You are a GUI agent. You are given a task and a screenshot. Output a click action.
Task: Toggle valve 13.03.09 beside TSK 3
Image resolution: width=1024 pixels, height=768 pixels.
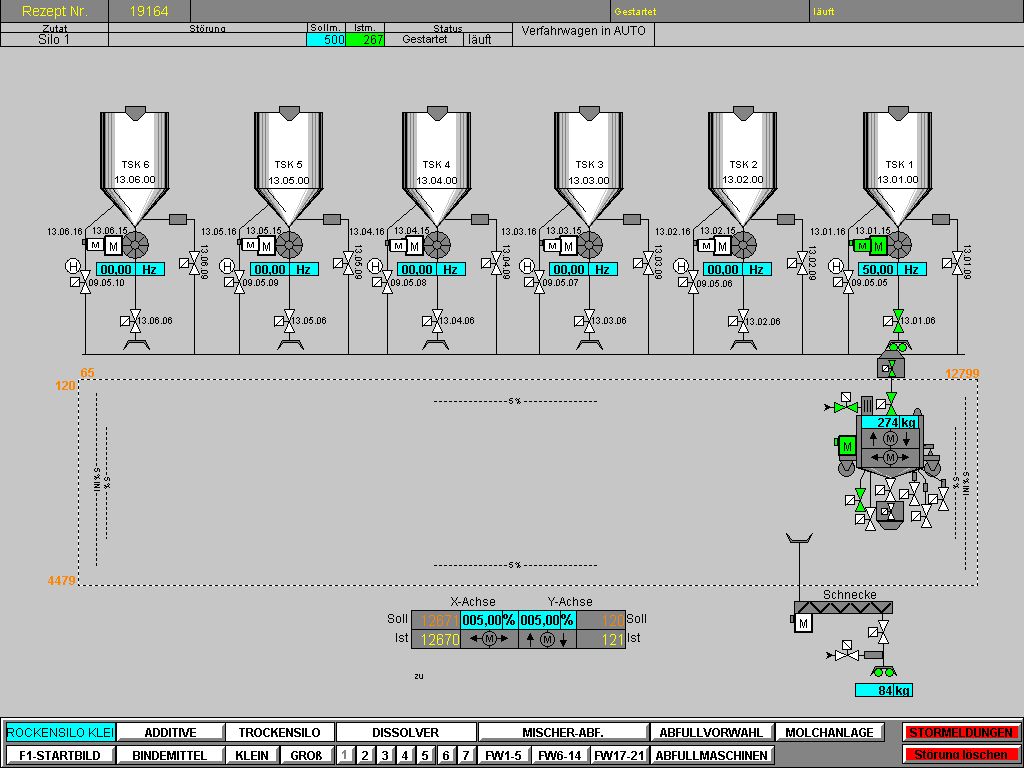[x=647, y=263]
